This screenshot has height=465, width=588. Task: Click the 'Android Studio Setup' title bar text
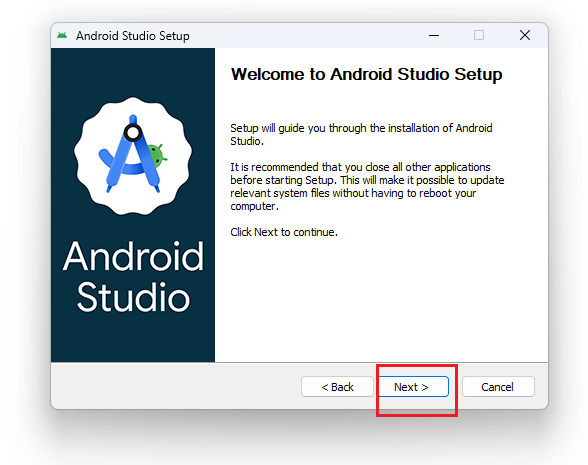click(x=133, y=36)
